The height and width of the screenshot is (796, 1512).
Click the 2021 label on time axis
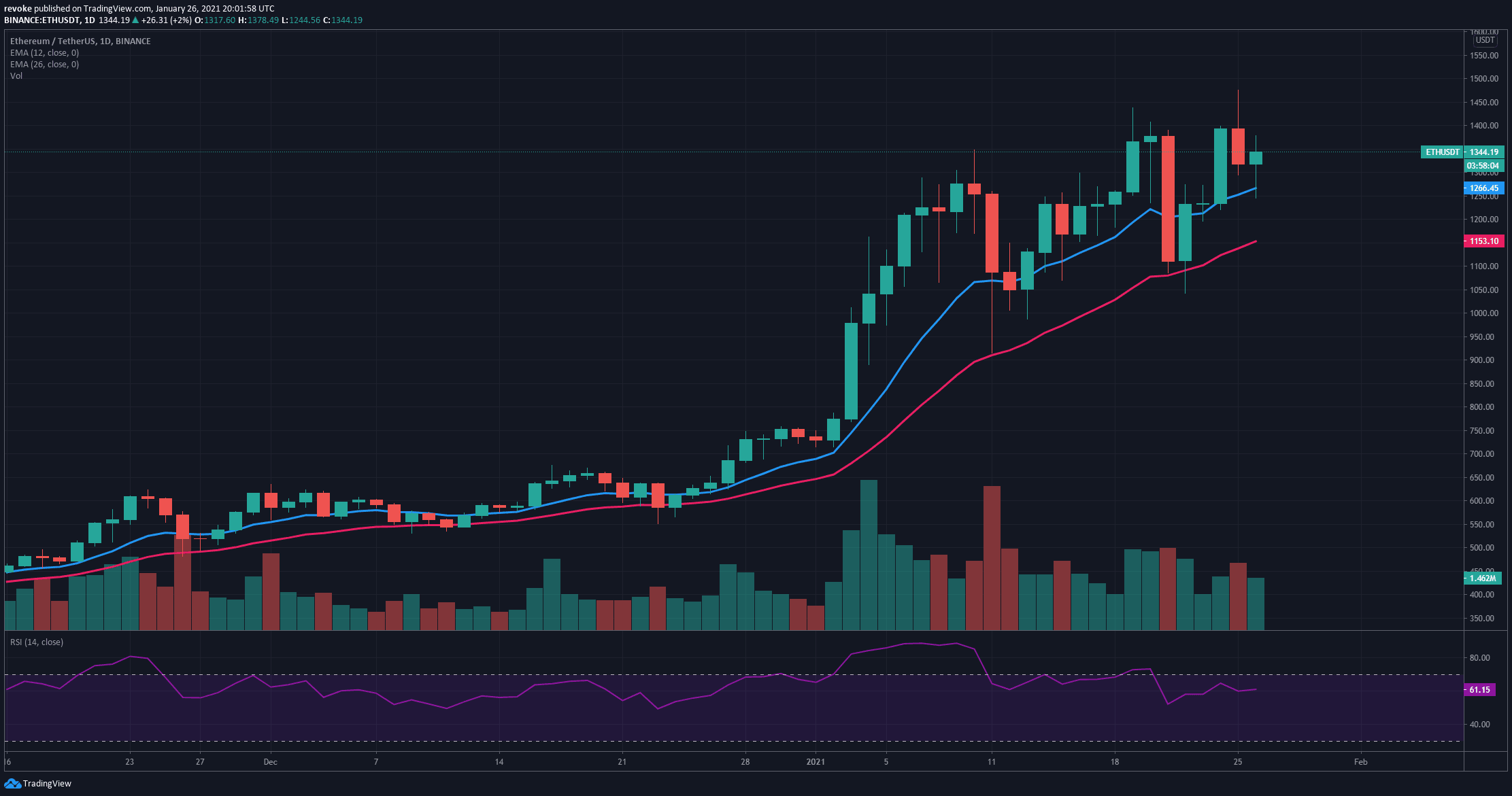pyautogui.click(x=816, y=762)
